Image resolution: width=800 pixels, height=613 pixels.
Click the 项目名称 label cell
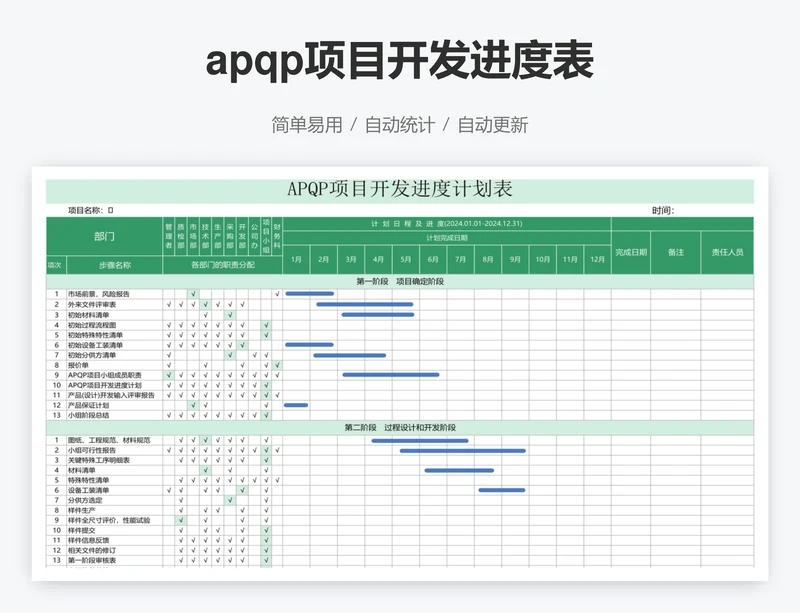91,210
